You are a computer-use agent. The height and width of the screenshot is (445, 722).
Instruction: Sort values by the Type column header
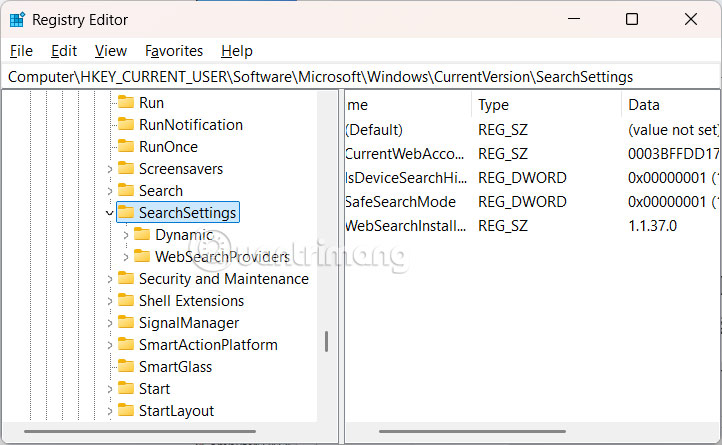click(x=494, y=105)
